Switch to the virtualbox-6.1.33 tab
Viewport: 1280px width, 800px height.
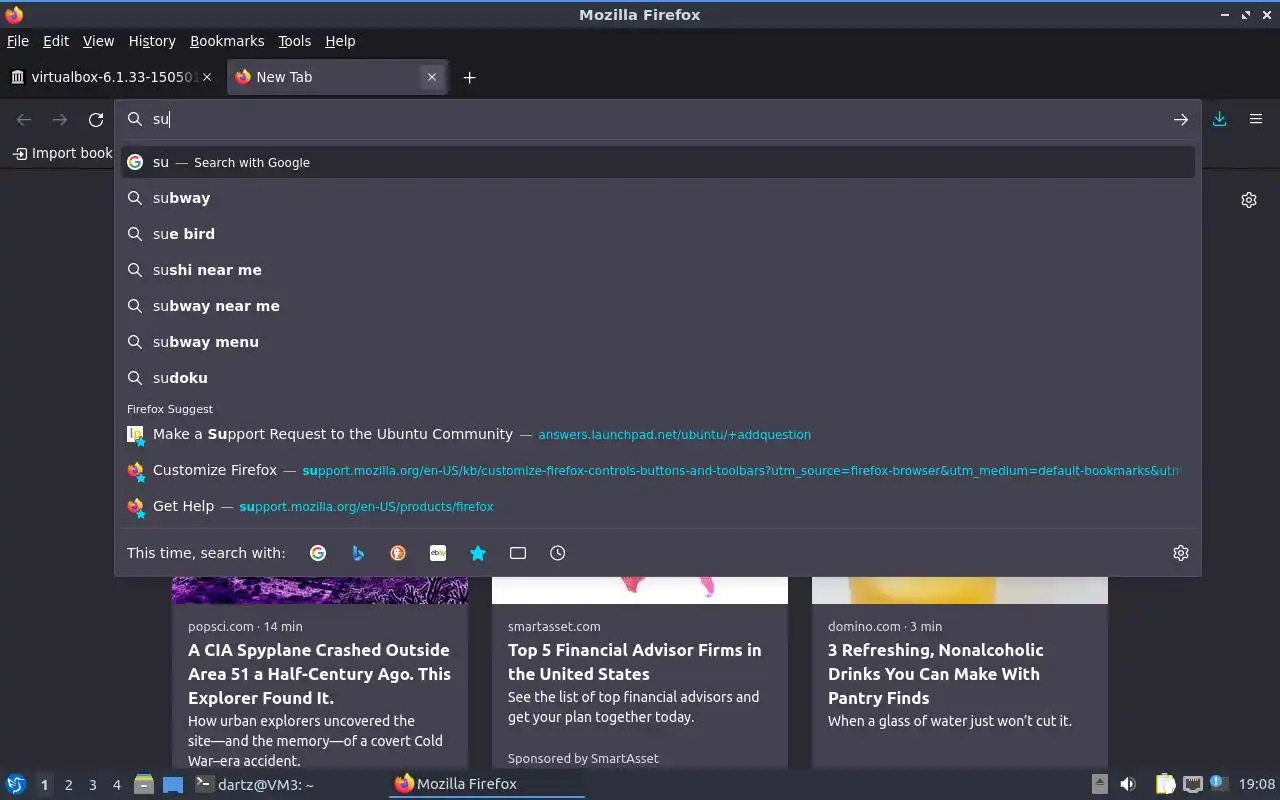112,77
